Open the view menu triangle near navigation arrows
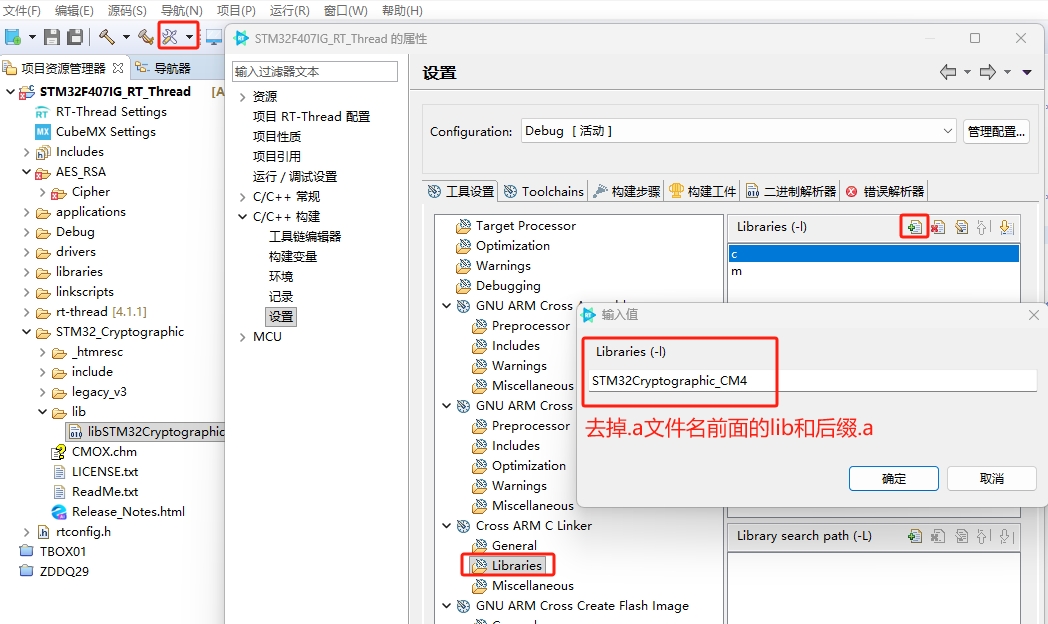This screenshot has width=1048, height=624. point(1027,72)
